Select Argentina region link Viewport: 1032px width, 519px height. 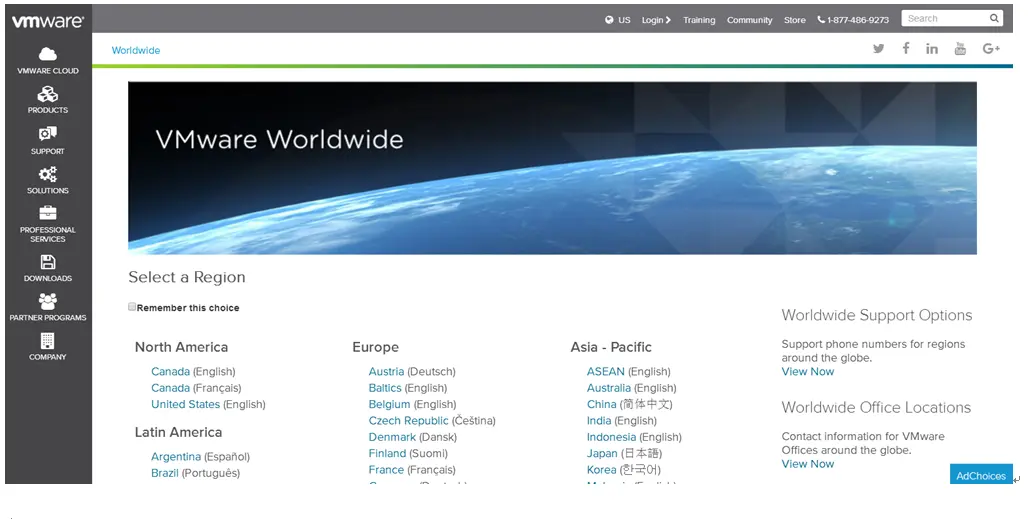(x=176, y=457)
